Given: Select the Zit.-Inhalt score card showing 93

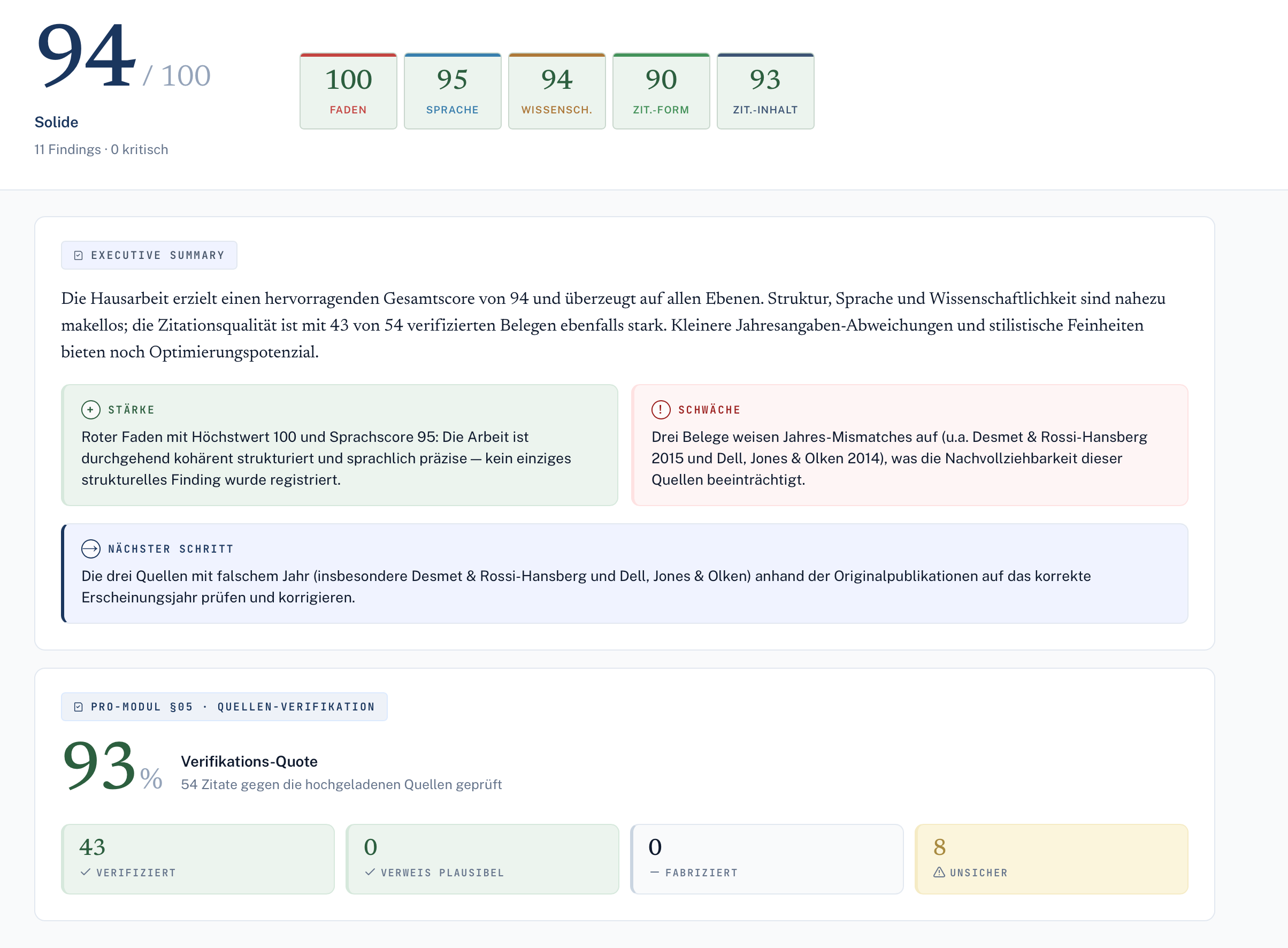Looking at the screenshot, I should point(766,91).
